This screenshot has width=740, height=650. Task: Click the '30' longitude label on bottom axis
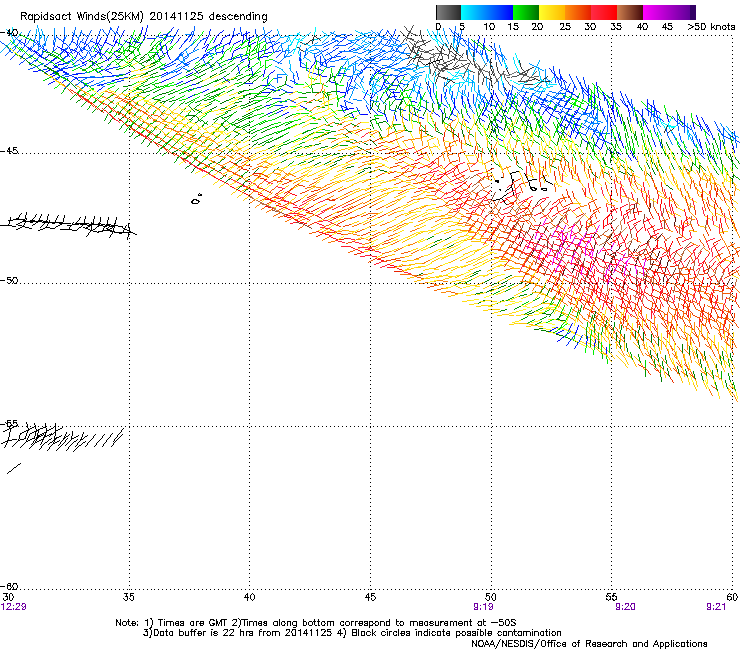(8, 597)
